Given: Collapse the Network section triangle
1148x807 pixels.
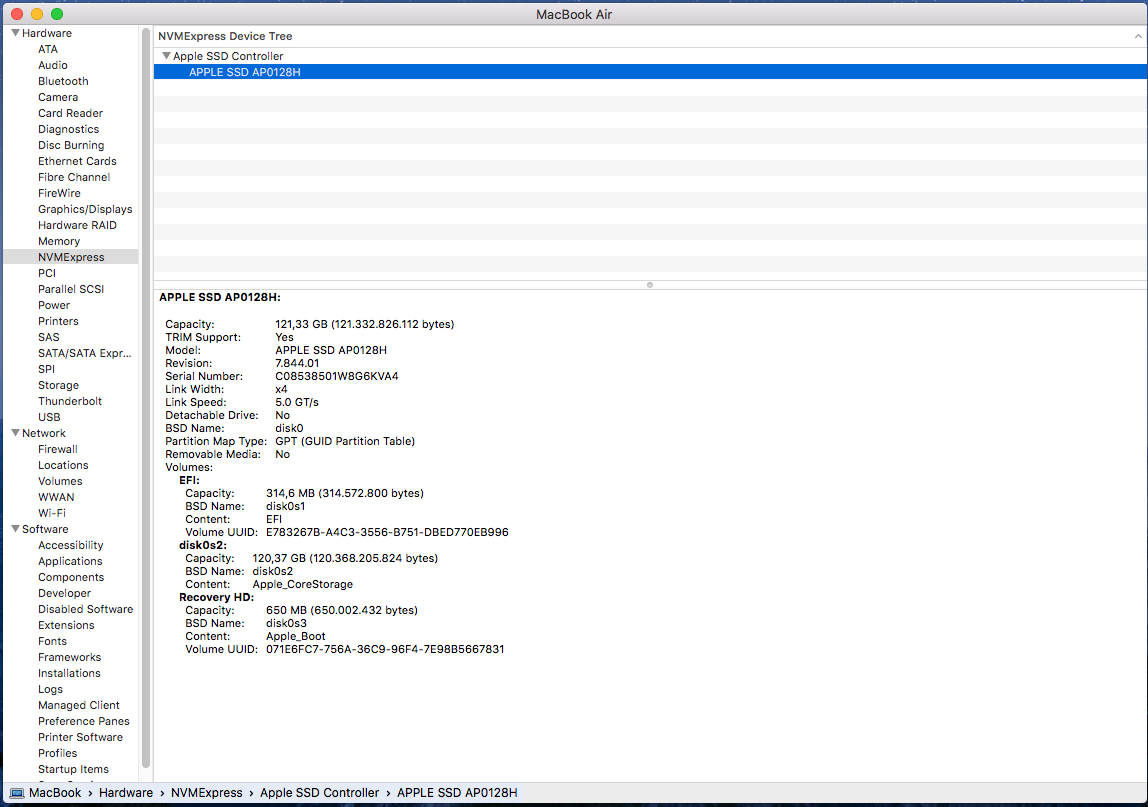Looking at the screenshot, I should pyautogui.click(x=15, y=433).
